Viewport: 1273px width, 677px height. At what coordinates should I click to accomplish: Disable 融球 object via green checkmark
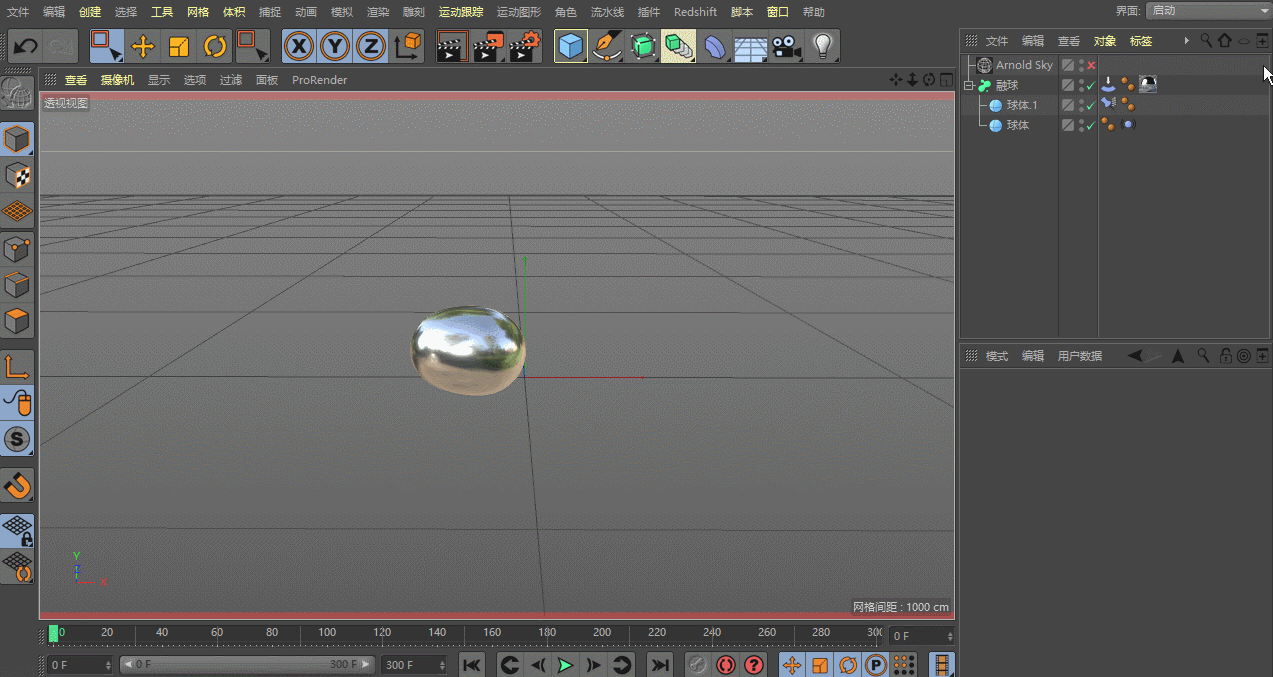(1091, 85)
